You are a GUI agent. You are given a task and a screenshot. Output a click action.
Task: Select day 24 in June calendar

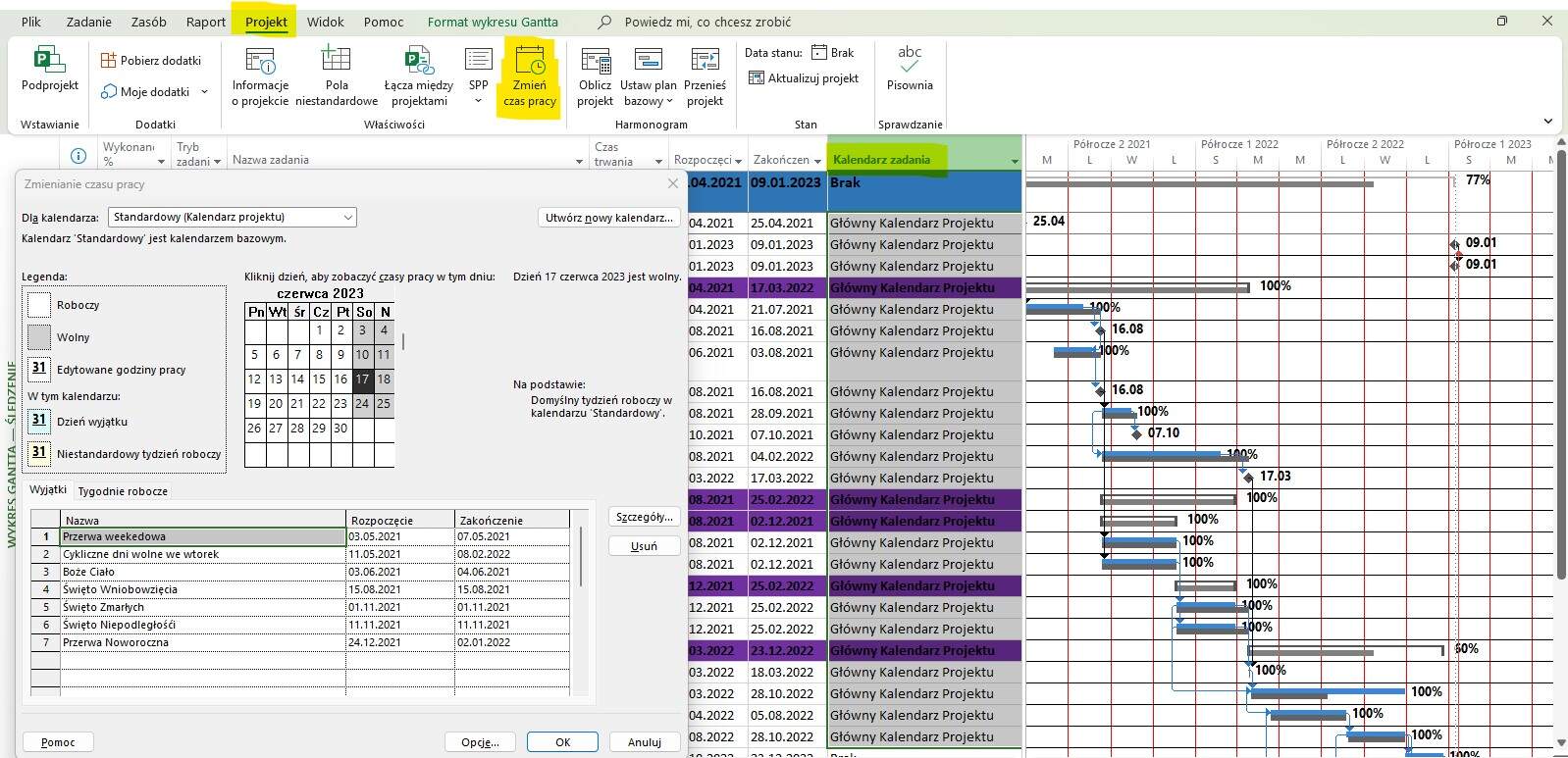[x=362, y=403]
